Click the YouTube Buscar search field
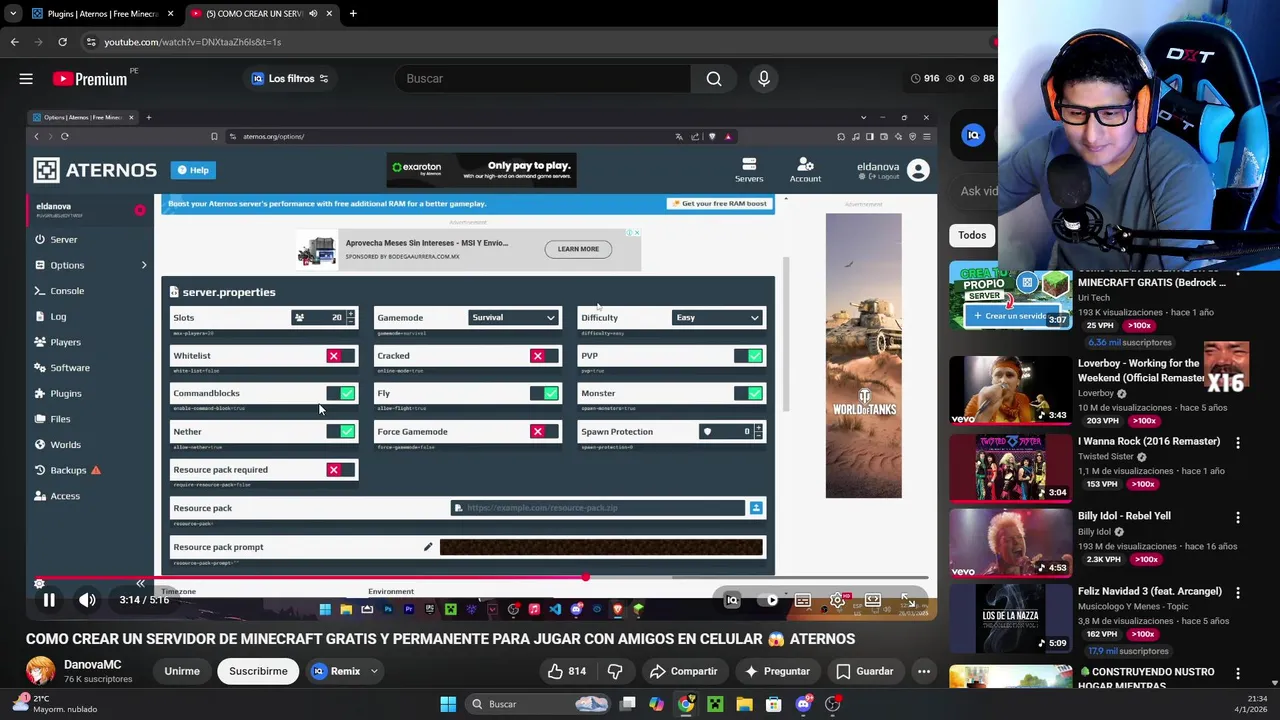This screenshot has width=1280, height=720. tap(541, 79)
